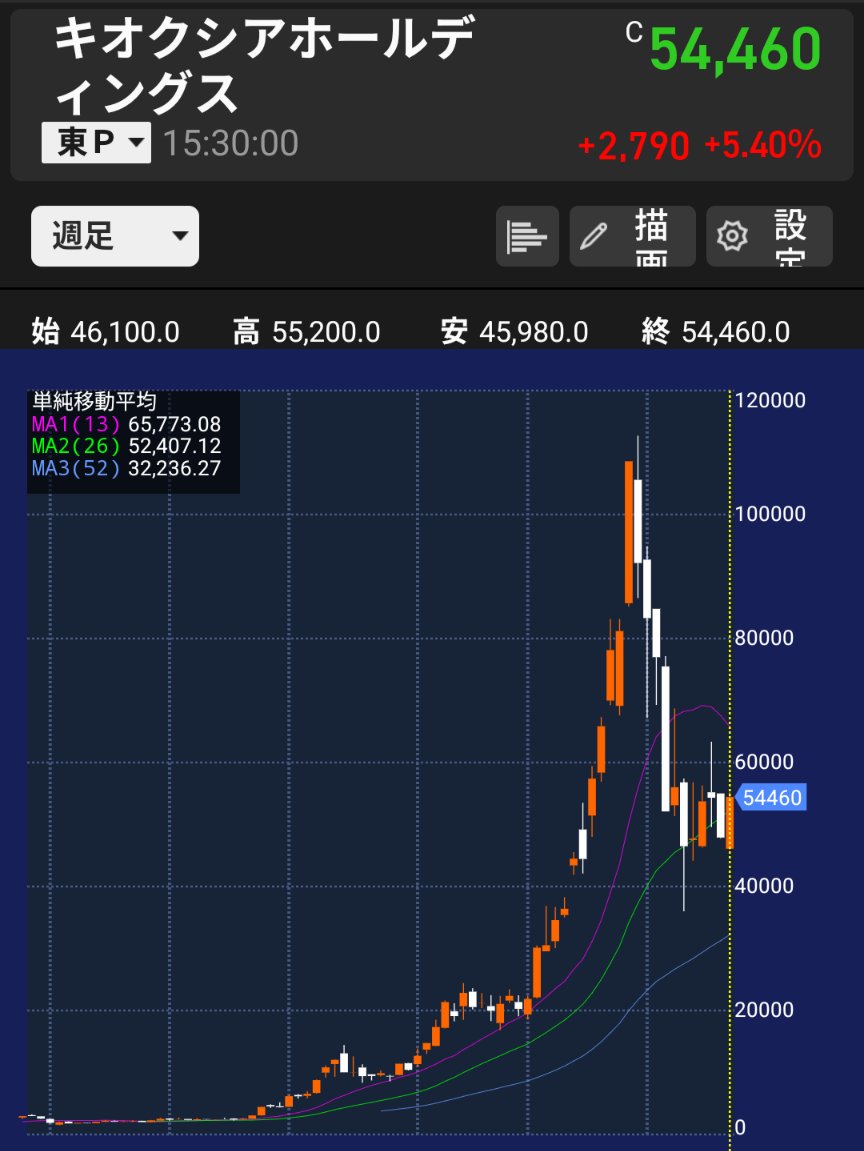Click the 単純移動平均 legend title

point(94,402)
